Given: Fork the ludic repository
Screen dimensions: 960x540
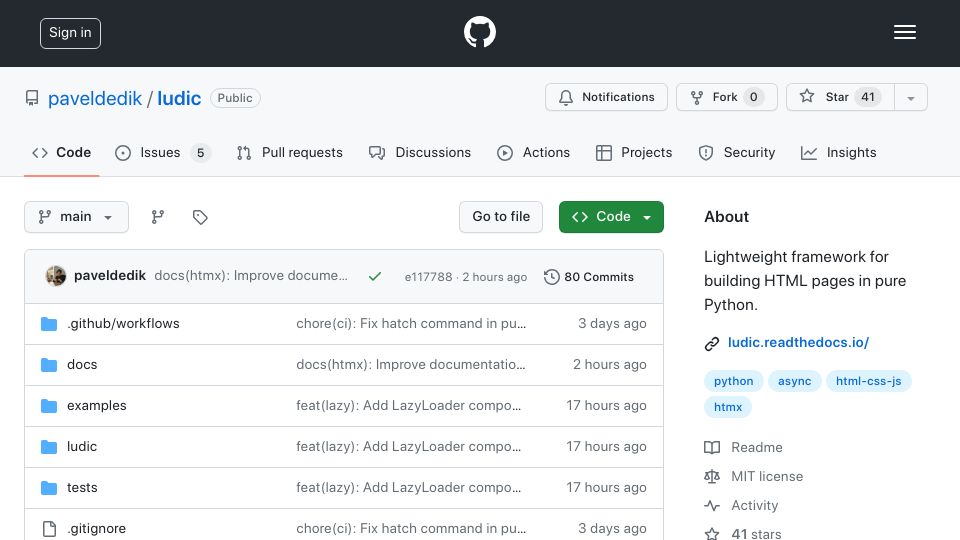Looking at the screenshot, I should (x=727, y=97).
